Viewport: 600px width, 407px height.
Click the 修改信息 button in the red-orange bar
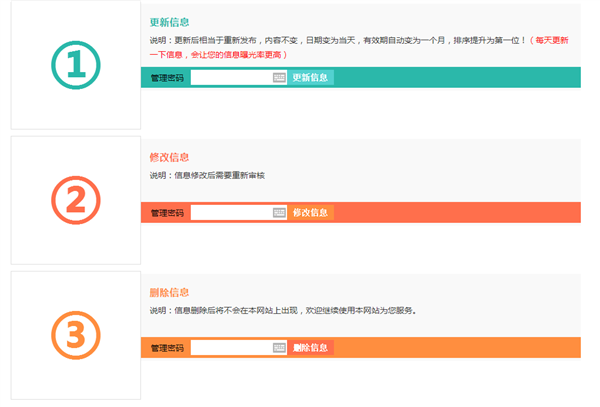pyautogui.click(x=310, y=213)
